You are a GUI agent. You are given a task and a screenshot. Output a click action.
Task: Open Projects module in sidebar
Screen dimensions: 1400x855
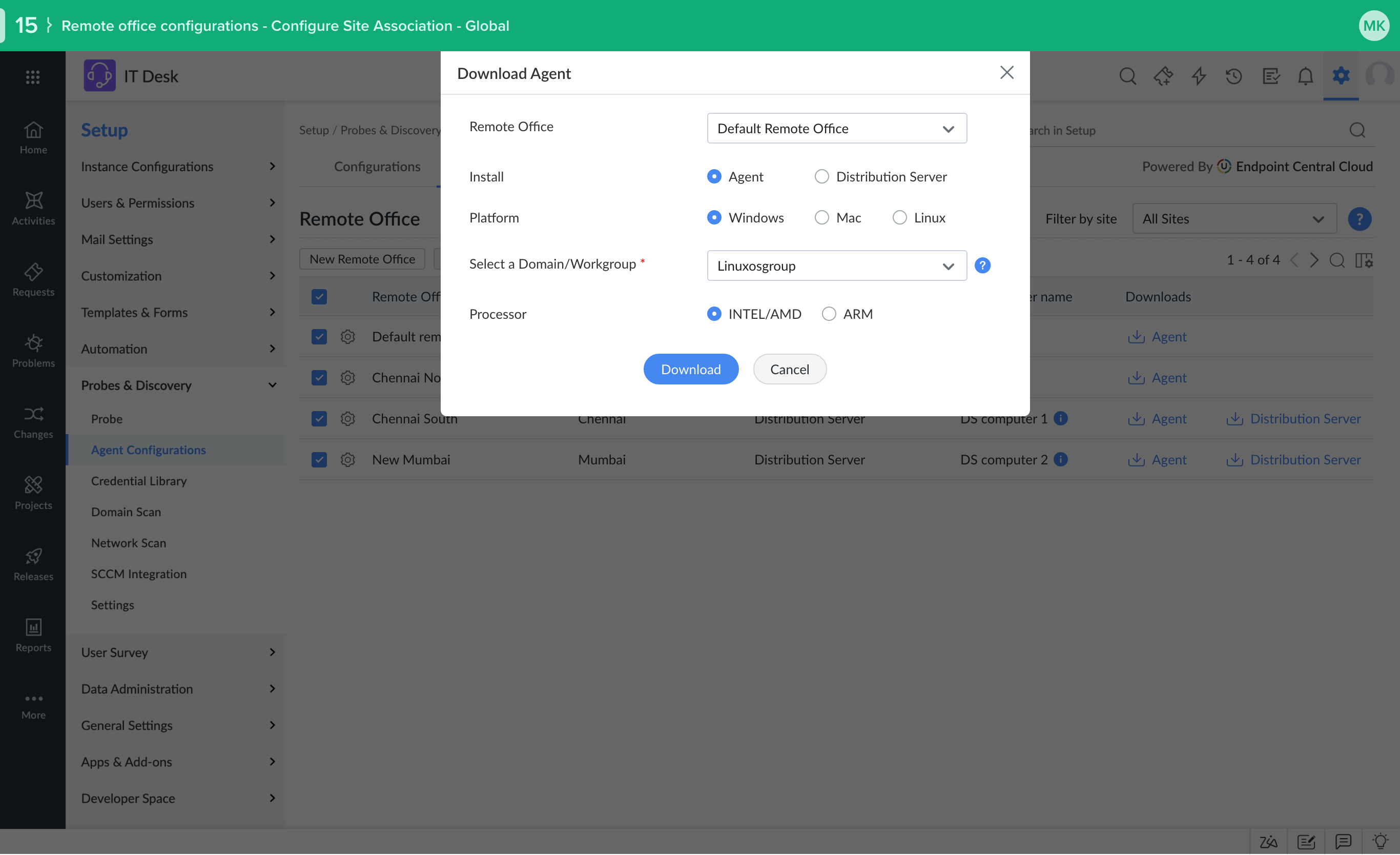tap(33, 494)
